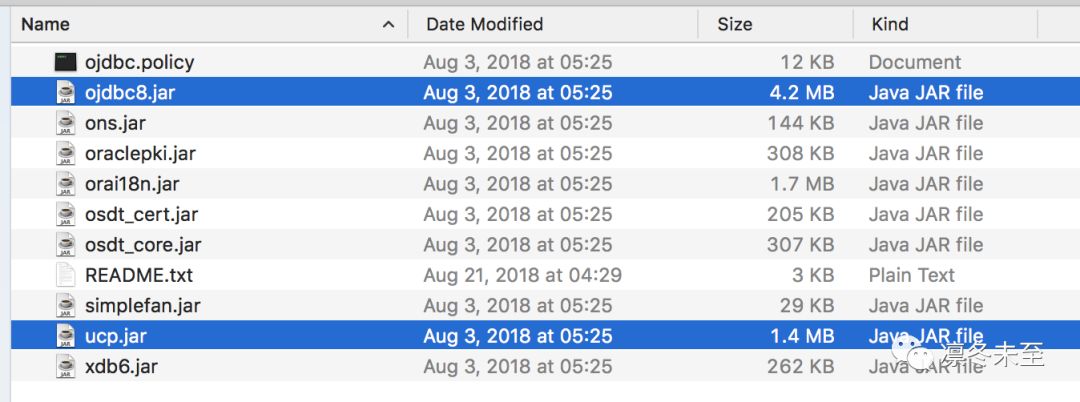Image resolution: width=1080 pixels, height=402 pixels.
Task: Click the Plain Text kind of README.txt
Action: [911, 275]
